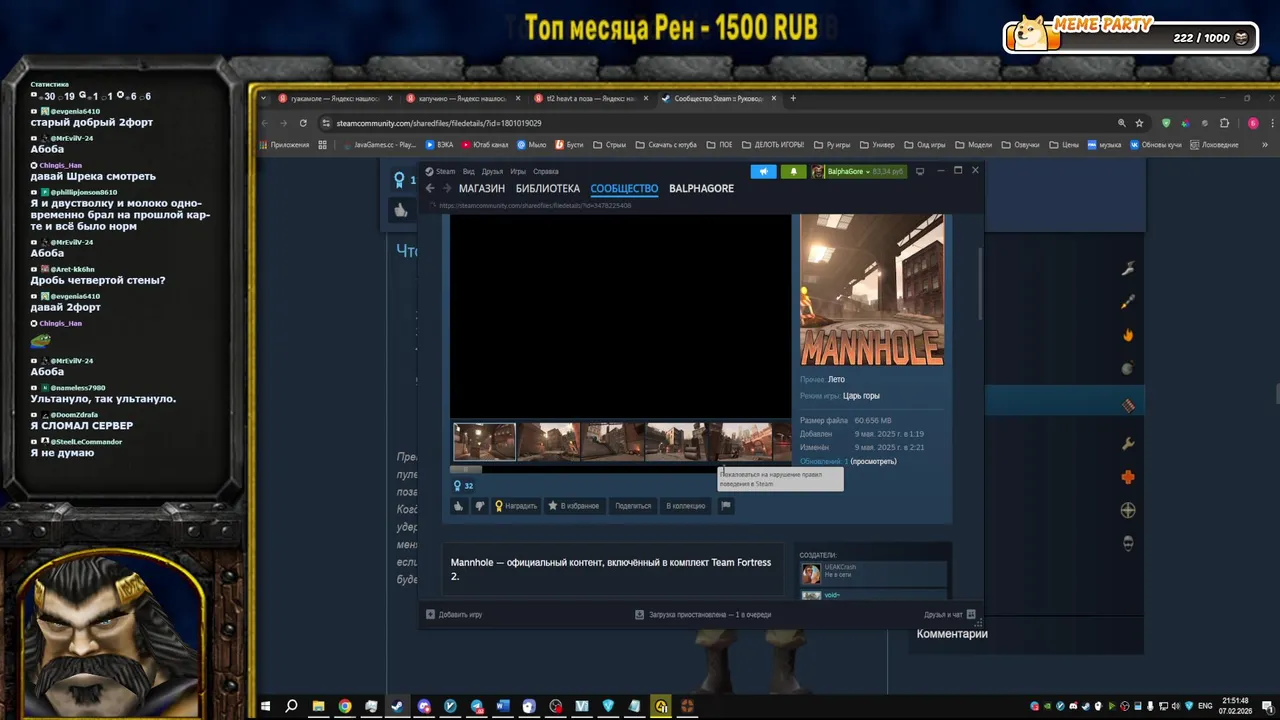Open the paused downloads status in Steam

703,615
